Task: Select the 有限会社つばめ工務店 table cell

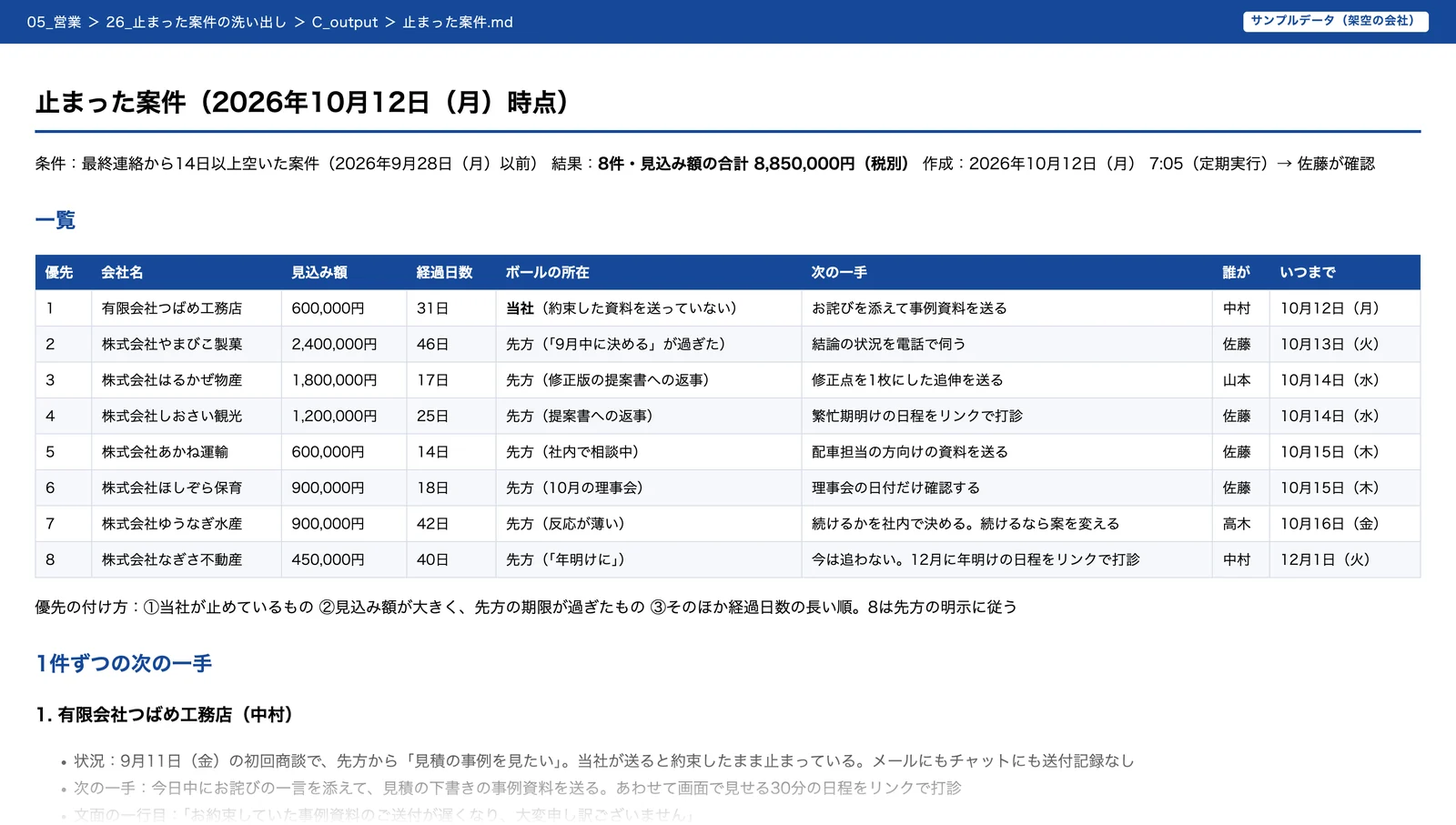Action: point(186,308)
